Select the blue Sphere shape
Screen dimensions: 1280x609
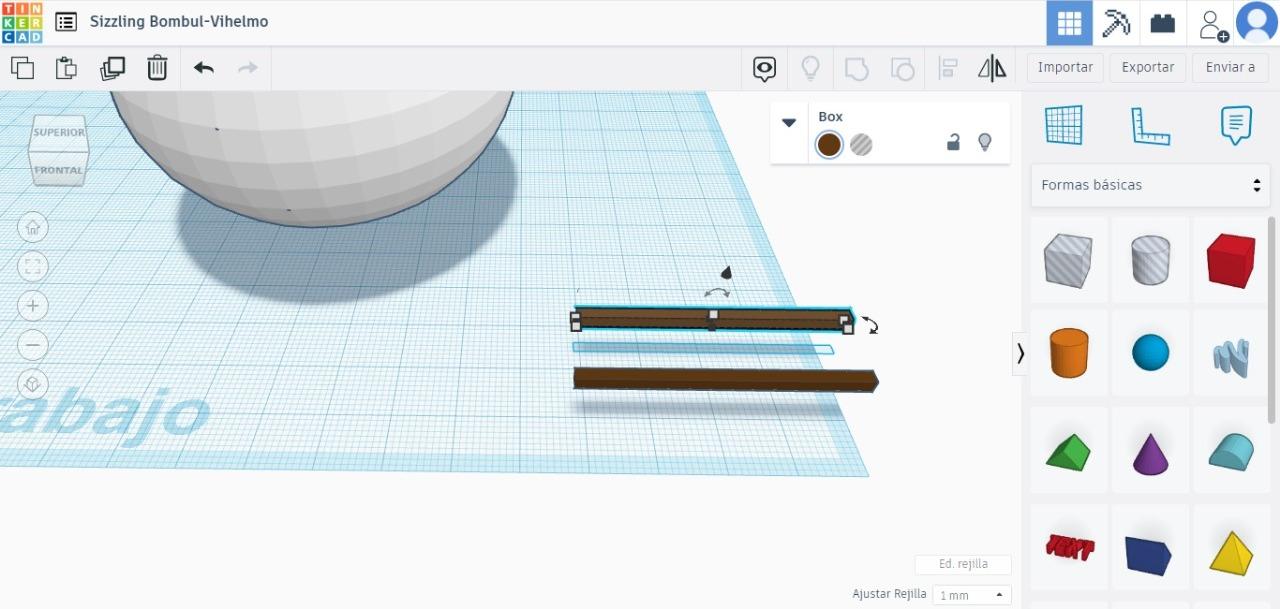1150,353
